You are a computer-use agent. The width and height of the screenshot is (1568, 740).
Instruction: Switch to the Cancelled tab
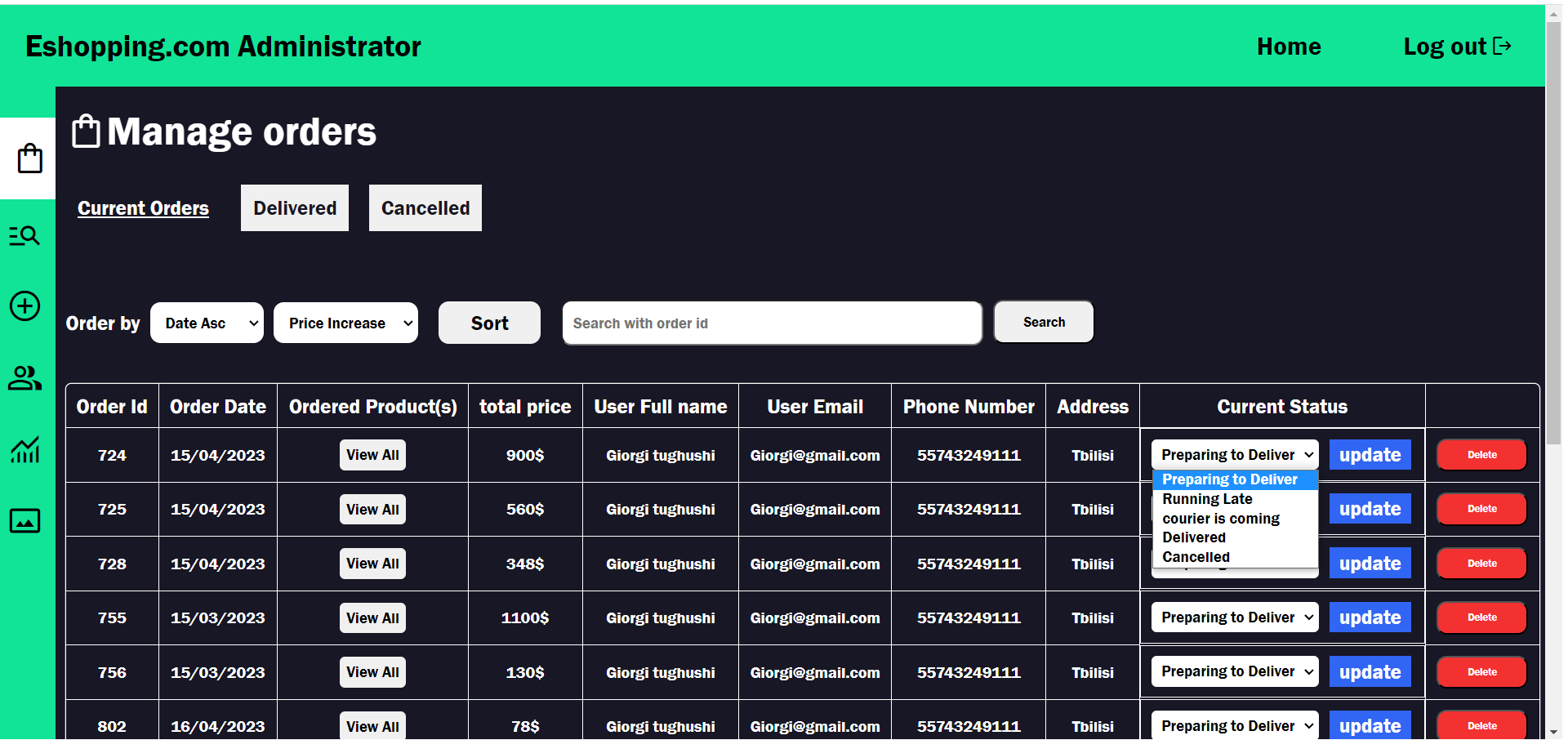tap(425, 207)
